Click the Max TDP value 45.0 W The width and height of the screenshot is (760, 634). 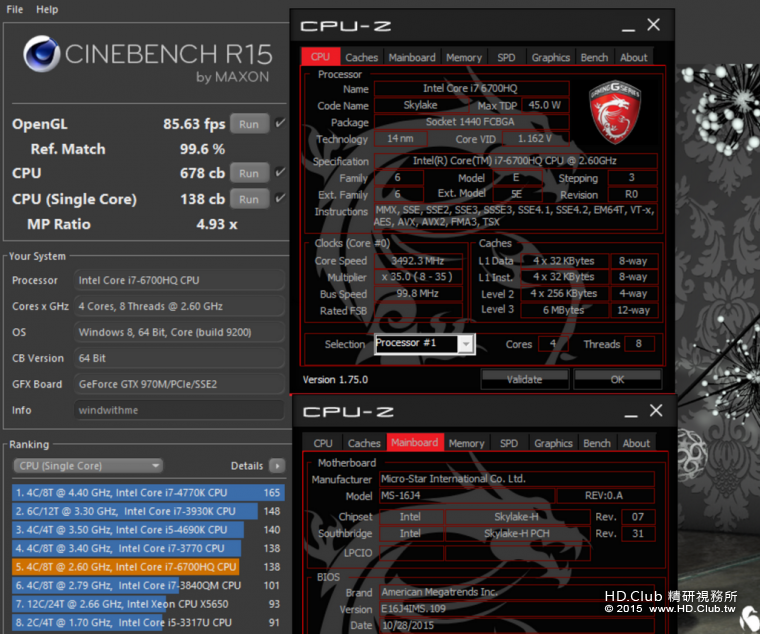pos(545,105)
